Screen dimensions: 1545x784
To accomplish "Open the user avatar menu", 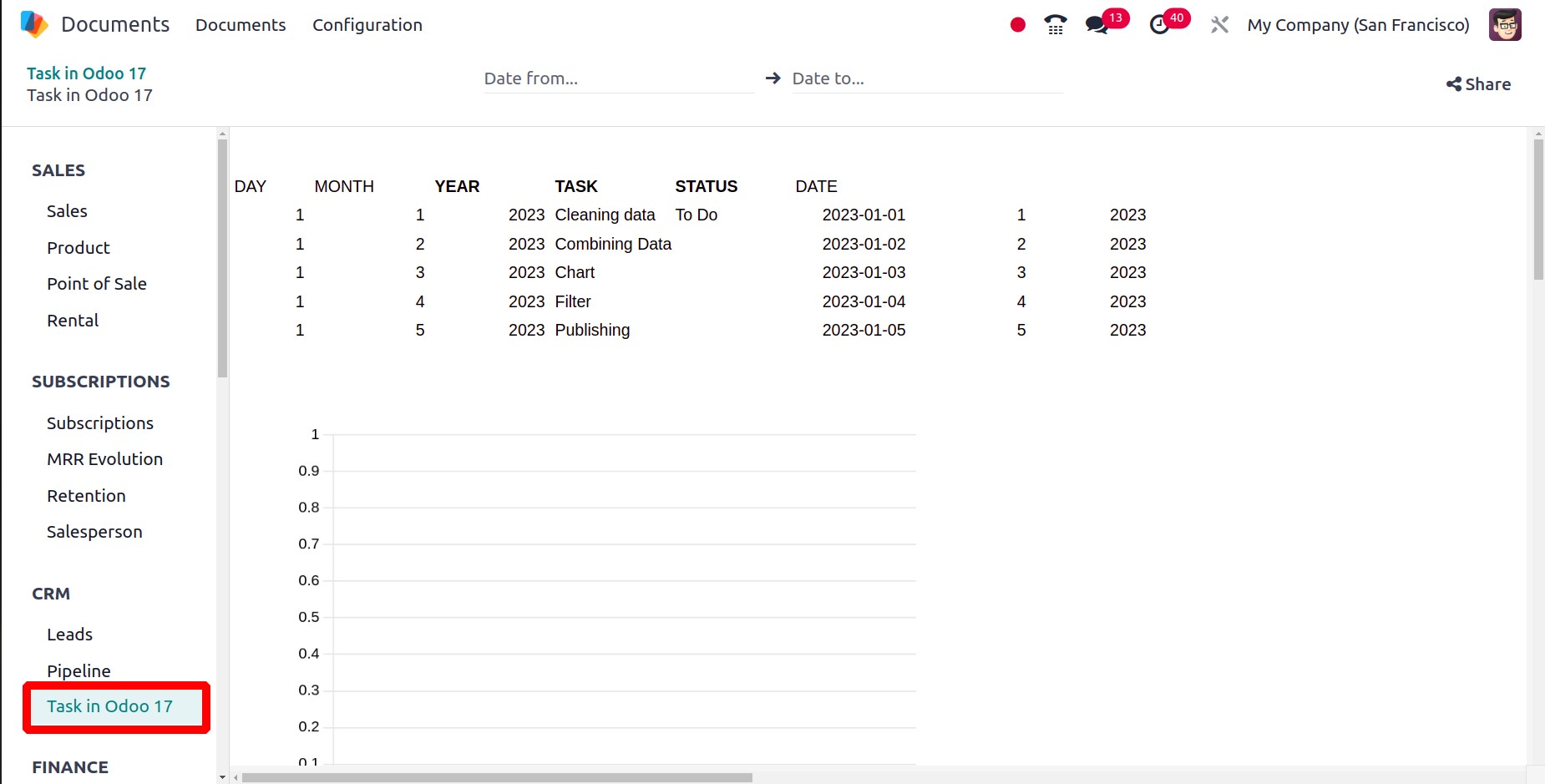I will (1505, 25).
